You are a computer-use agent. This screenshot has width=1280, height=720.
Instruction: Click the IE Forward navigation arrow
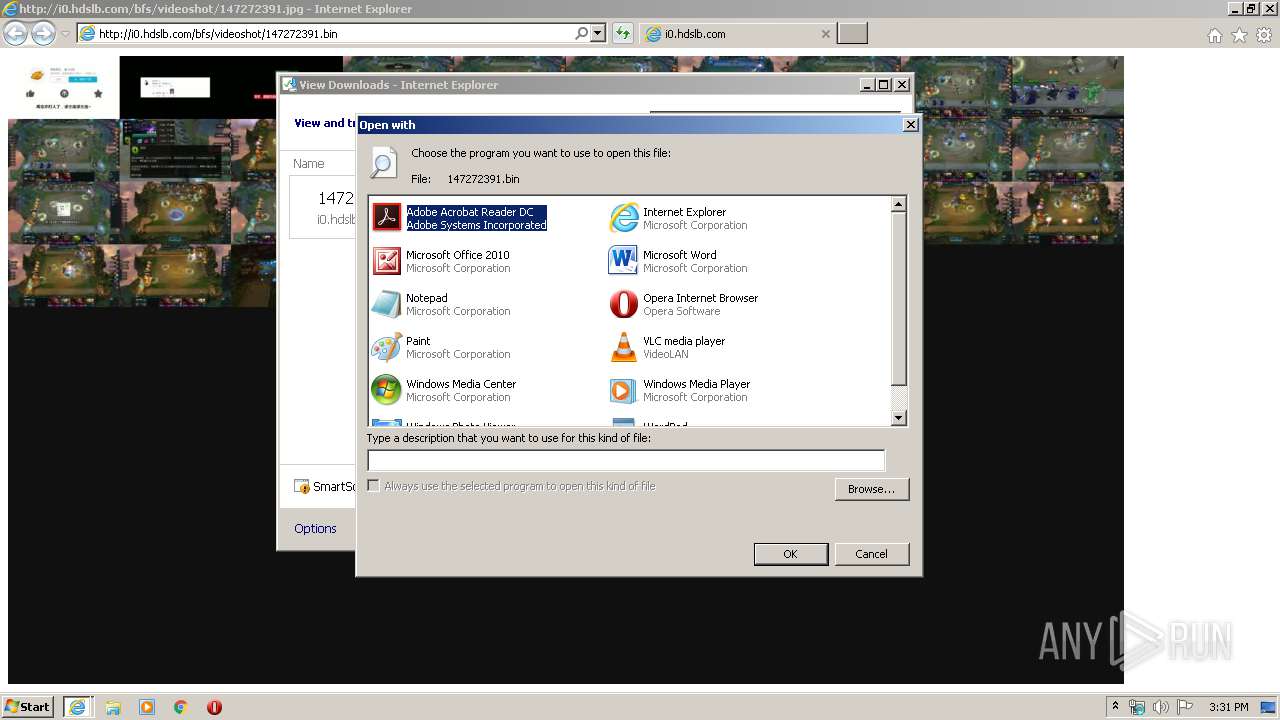tap(43, 33)
